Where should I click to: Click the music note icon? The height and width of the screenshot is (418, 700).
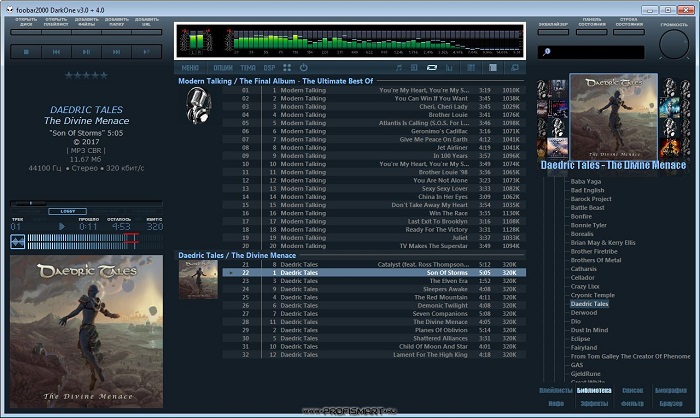pos(399,67)
